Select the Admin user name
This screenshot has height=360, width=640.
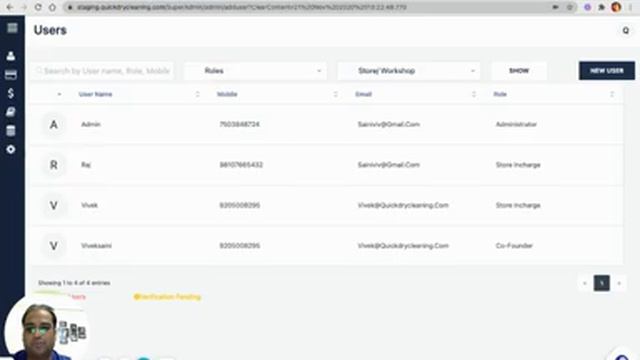tap(91, 124)
